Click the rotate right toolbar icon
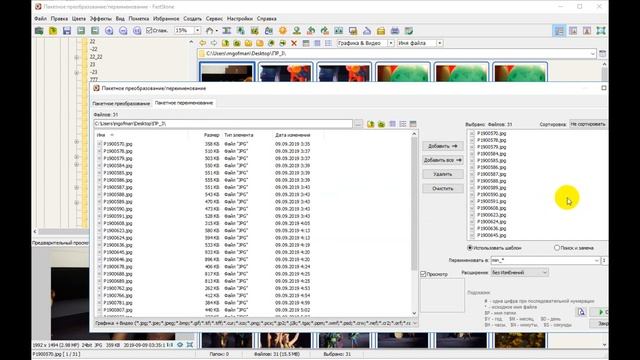The height and width of the screenshot is (360, 640). [x=324, y=31]
